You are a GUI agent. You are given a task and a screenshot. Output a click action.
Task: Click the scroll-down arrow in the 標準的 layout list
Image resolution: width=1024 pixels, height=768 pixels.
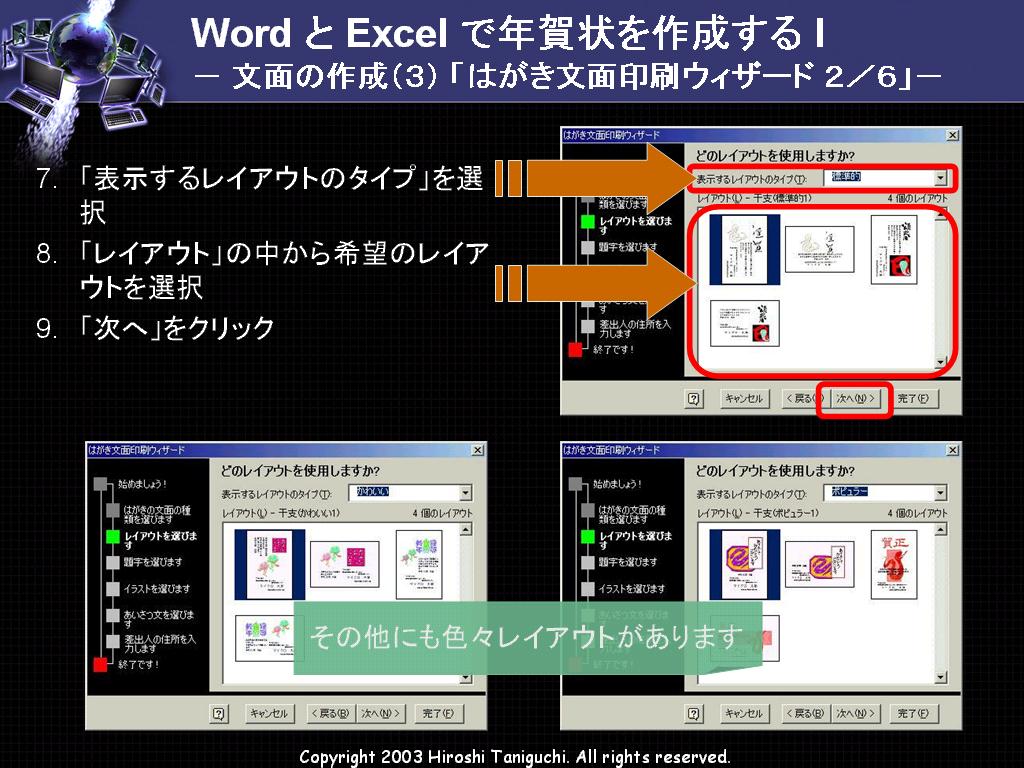(940, 362)
